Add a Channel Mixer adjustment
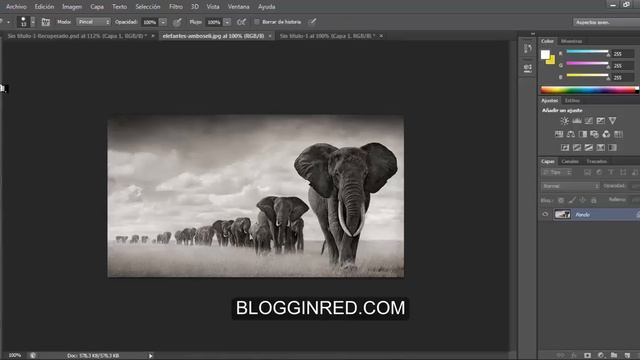This screenshot has width=640, height=360. point(606,134)
